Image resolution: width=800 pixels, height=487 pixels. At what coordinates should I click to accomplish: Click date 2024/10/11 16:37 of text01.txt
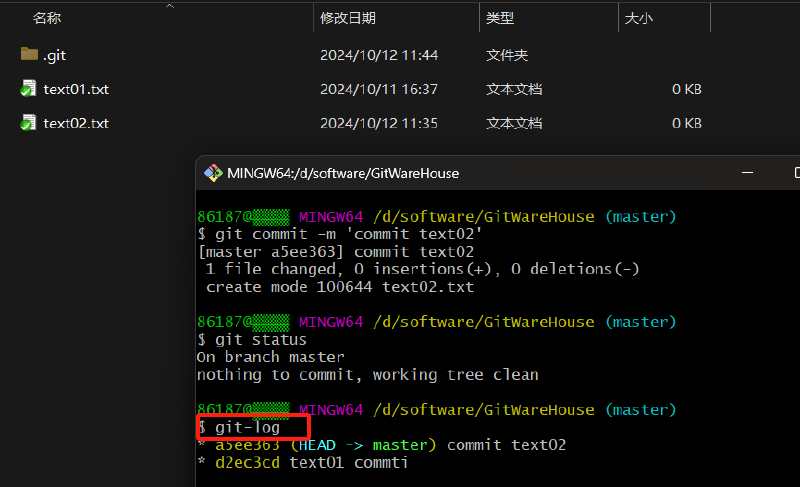click(379, 89)
